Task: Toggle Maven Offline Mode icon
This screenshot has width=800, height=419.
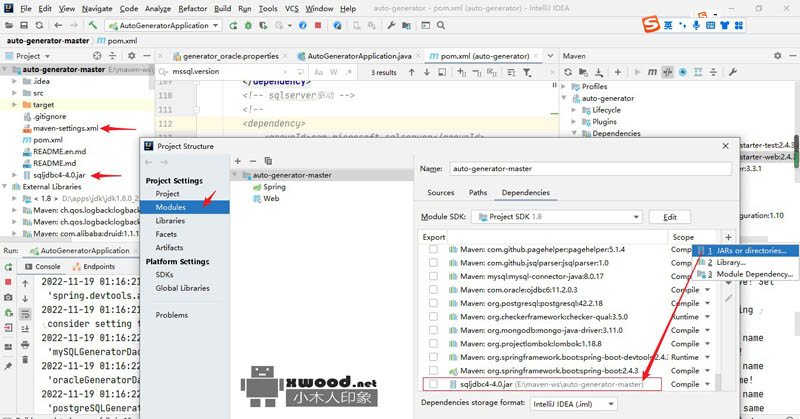Action: click(667, 72)
